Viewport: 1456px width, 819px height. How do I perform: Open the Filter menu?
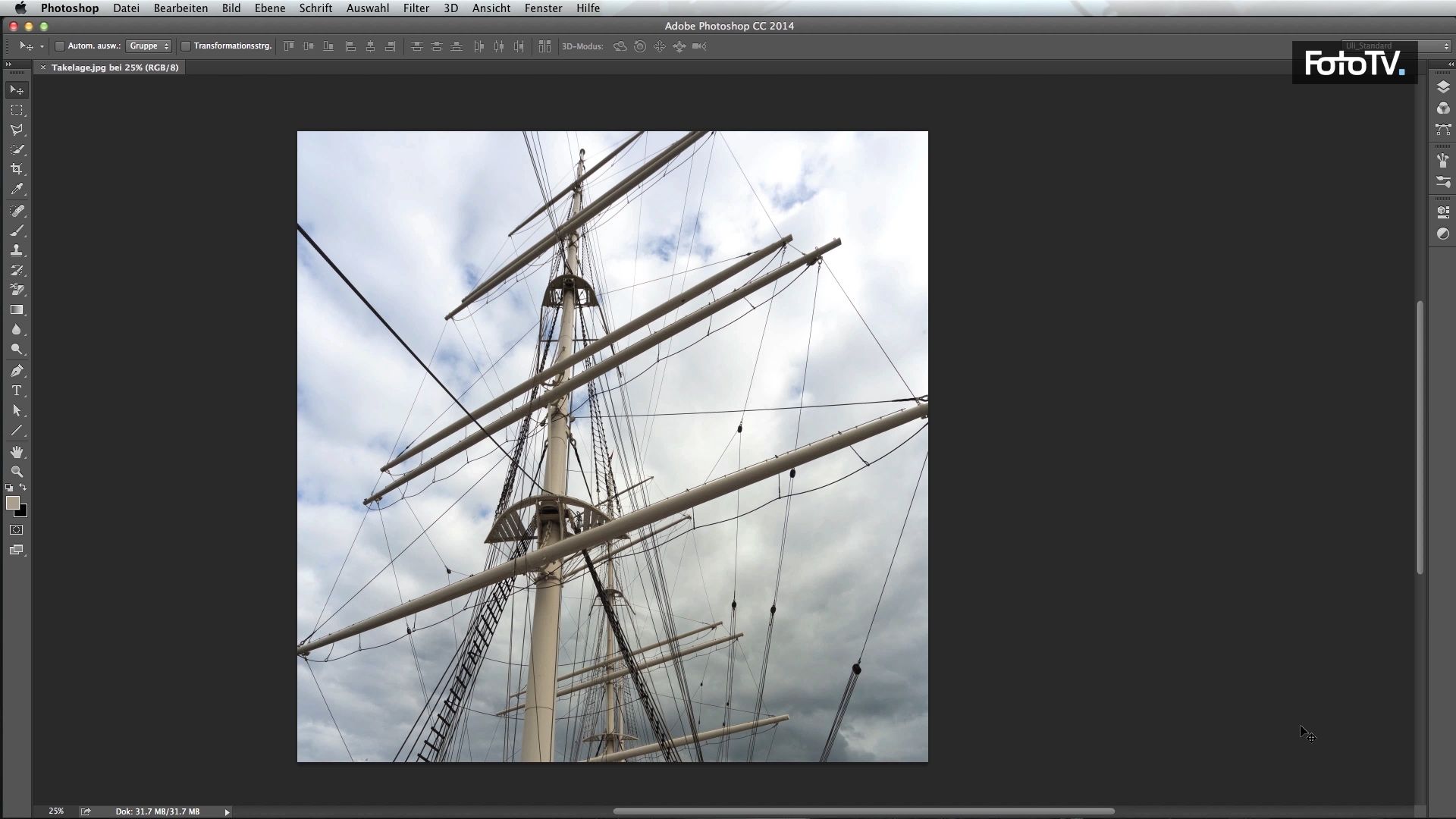pyautogui.click(x=415, y=8)
